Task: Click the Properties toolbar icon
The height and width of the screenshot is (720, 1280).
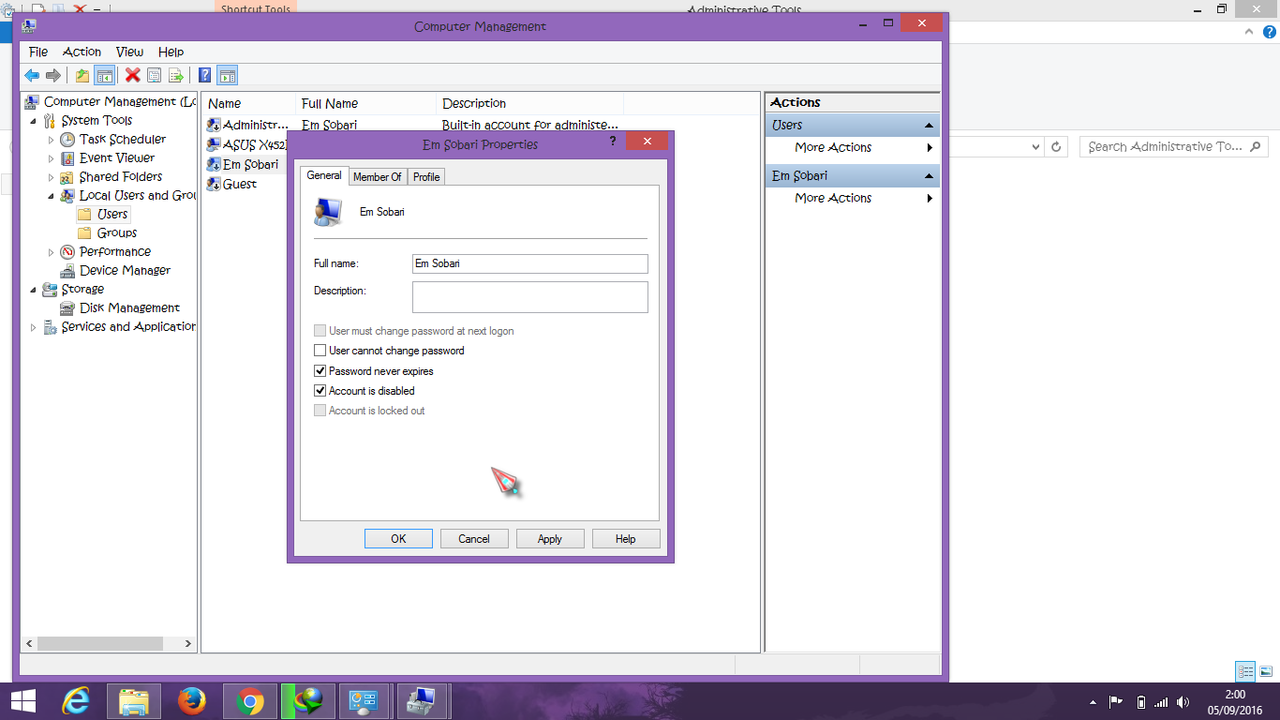Action: tap(154, 75)
